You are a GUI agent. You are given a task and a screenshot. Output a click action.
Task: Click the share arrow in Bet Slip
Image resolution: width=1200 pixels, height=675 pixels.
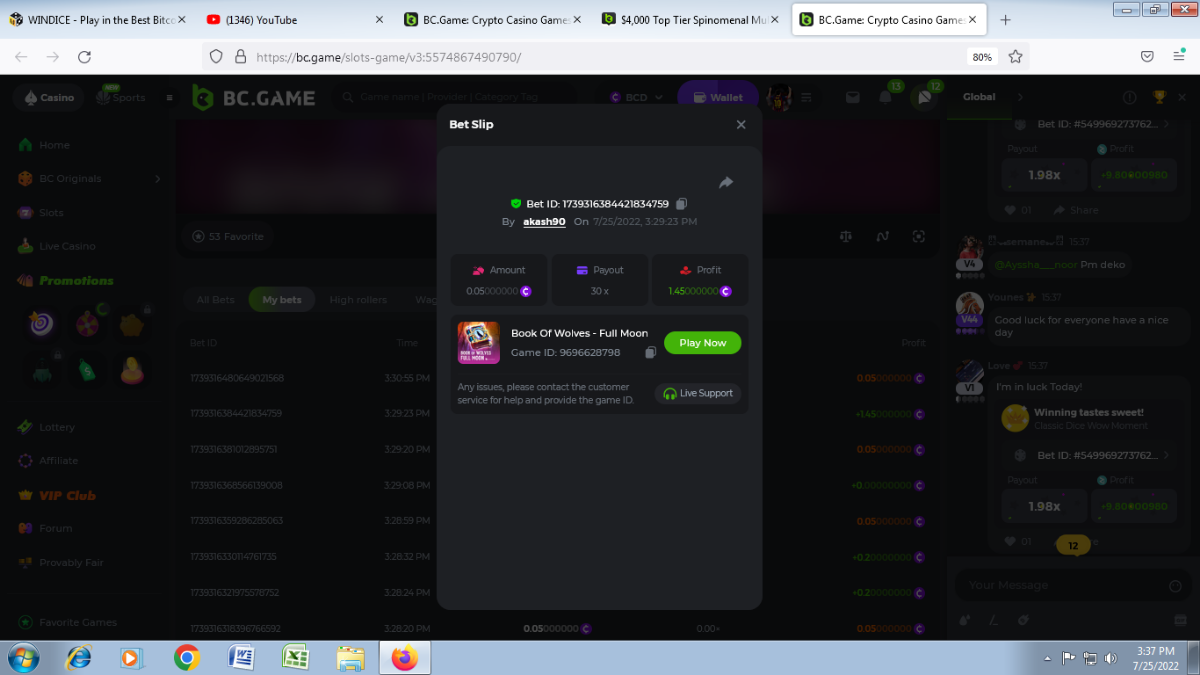[726, 182]
